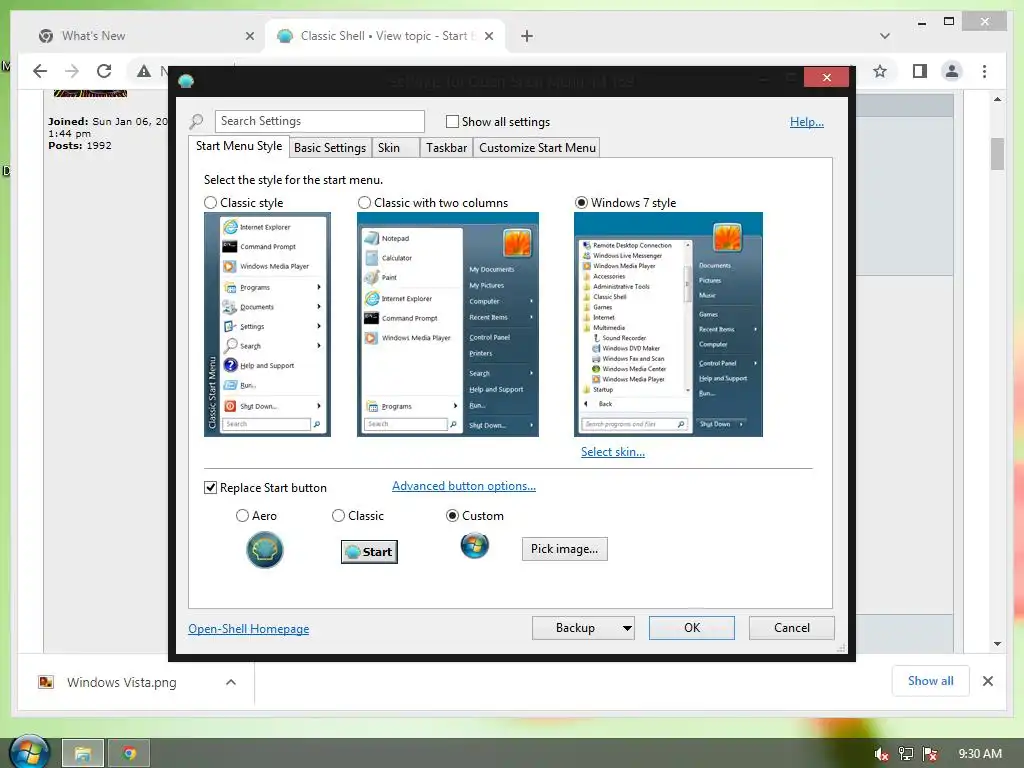Viewport: 1024px width, 768px height.
Task: Click the not secure warning icon in address bar
Action: [x=144, y=71]
